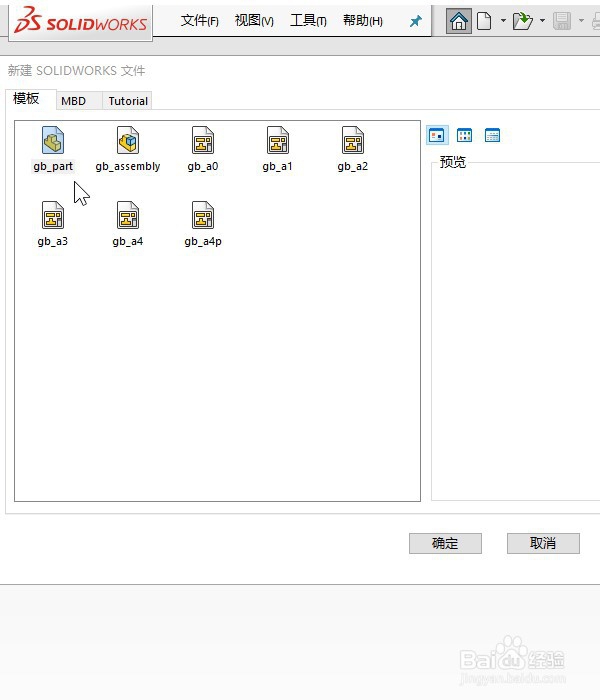Choose the gb_a2 drawing template

pyautogui.click(x=353, y=140)
